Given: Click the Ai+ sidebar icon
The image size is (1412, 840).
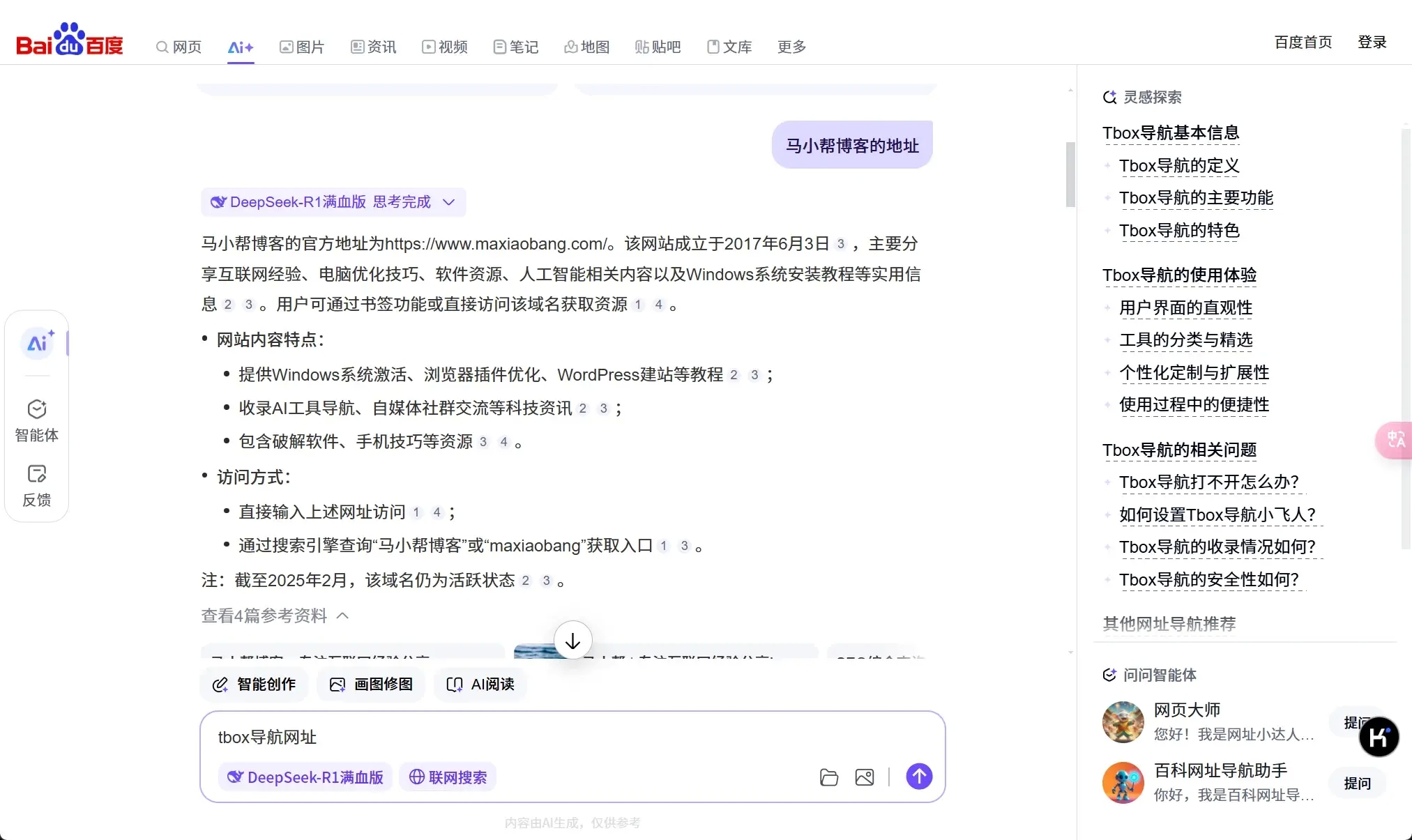Looking at the screenshot, I should tap(38, 342).
